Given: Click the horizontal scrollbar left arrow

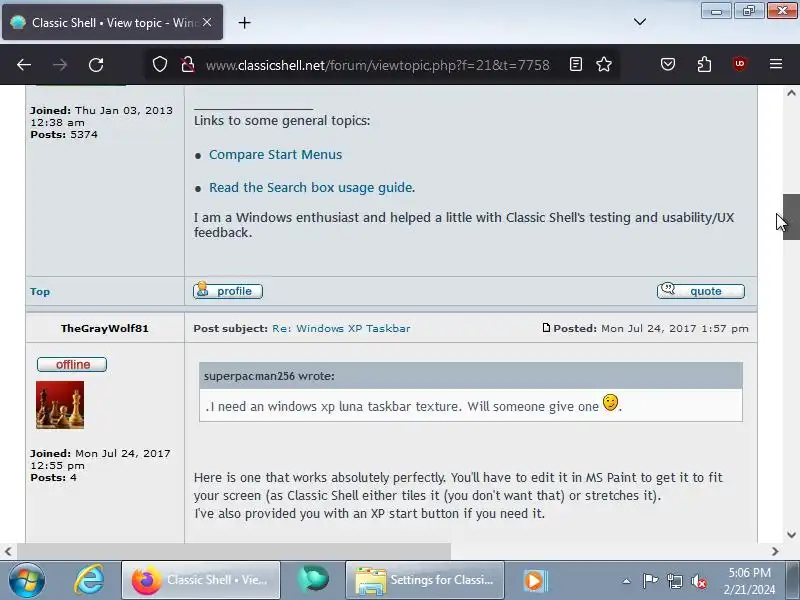Looking at the screenshot, I should 8,551.
